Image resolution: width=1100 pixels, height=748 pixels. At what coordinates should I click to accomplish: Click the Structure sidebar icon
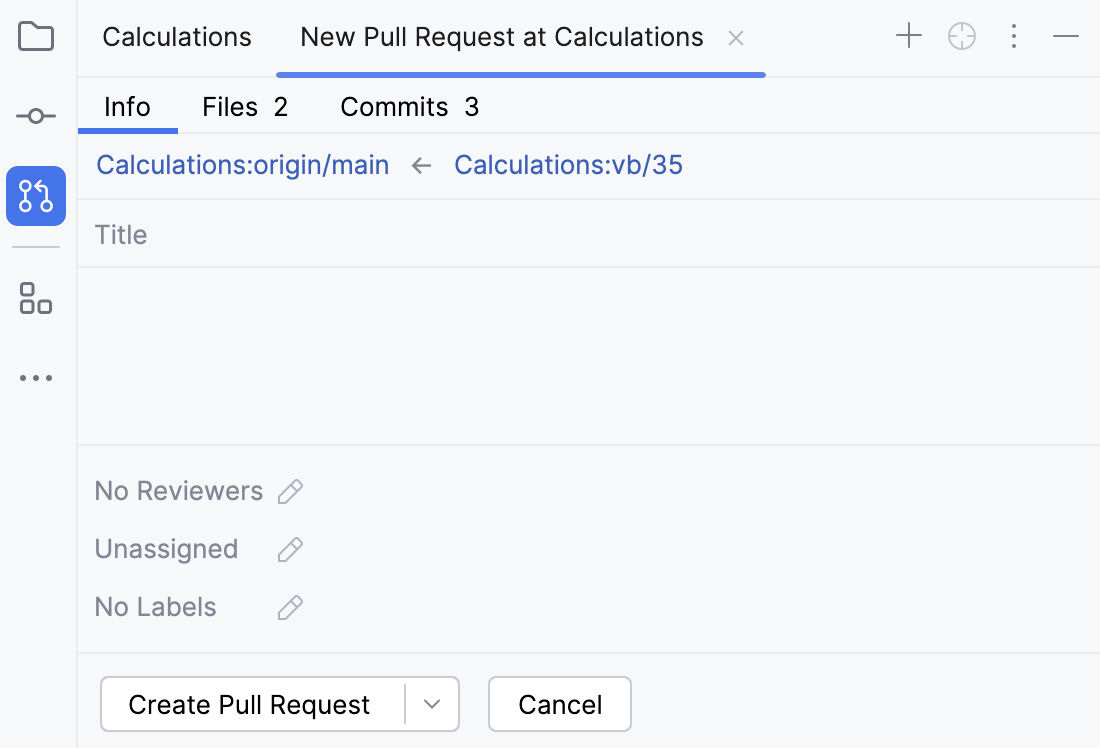point(36,299)
